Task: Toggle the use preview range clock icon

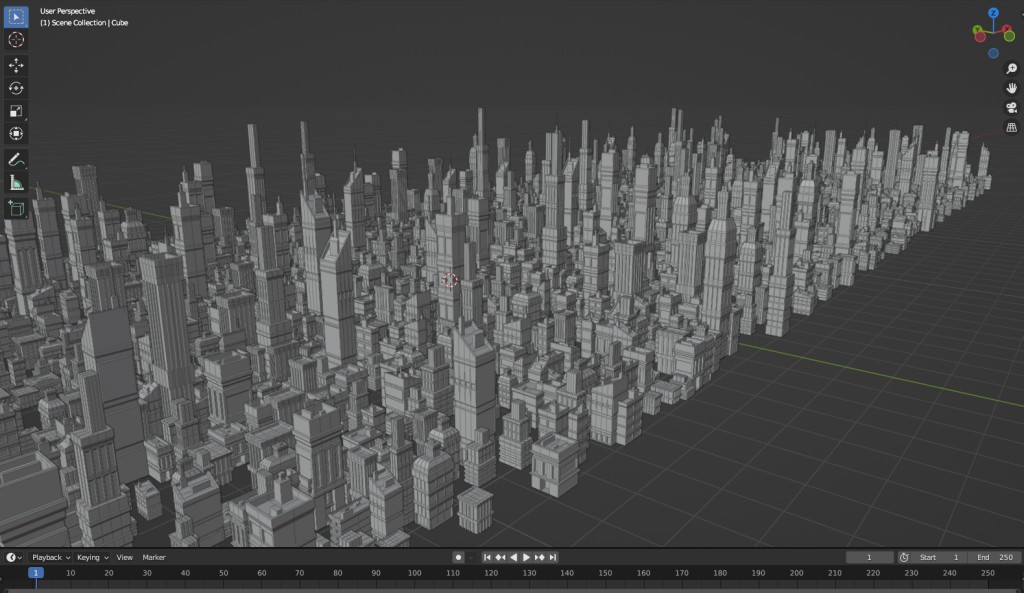Action: click(x=904, y=557)
